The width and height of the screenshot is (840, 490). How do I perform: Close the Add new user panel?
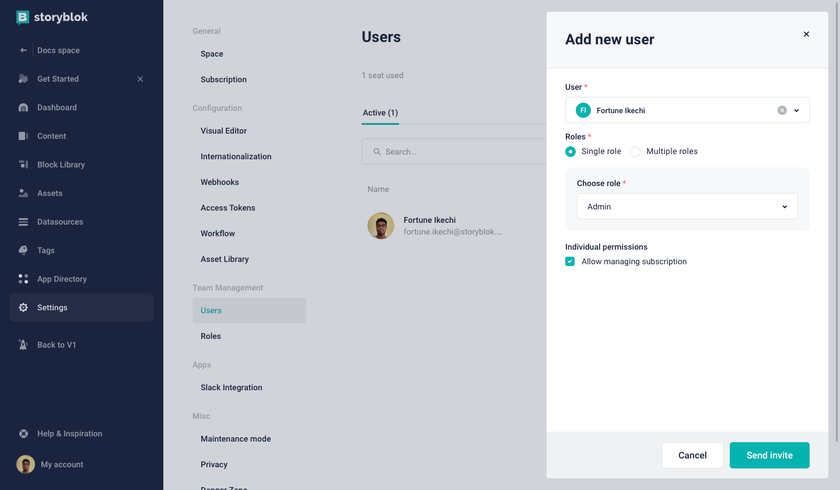pyautogui.click(x=806, y=34)
